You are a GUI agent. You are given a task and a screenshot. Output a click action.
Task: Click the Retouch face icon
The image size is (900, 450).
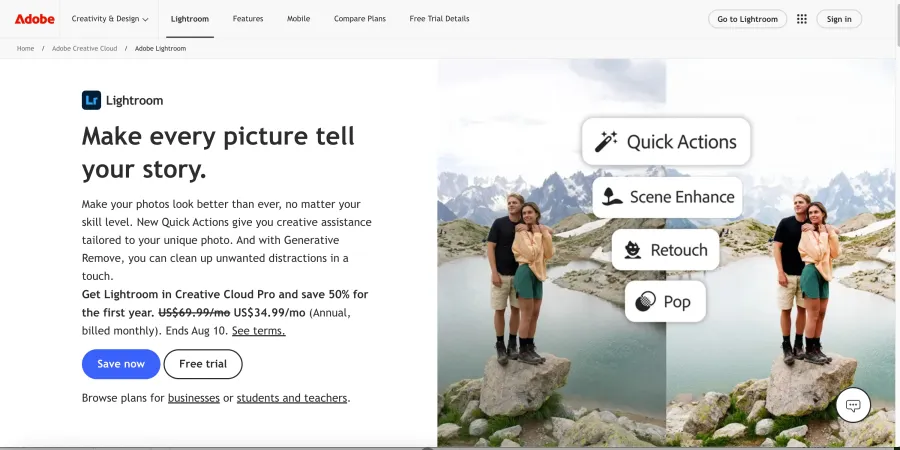pos(633,250)
